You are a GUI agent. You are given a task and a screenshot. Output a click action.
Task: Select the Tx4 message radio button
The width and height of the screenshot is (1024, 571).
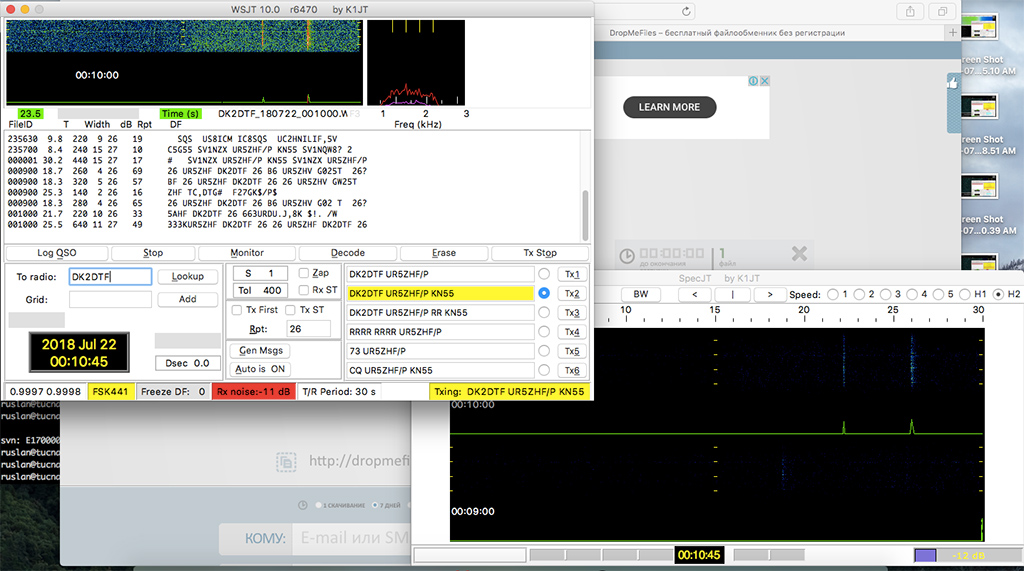click(544, 331)
